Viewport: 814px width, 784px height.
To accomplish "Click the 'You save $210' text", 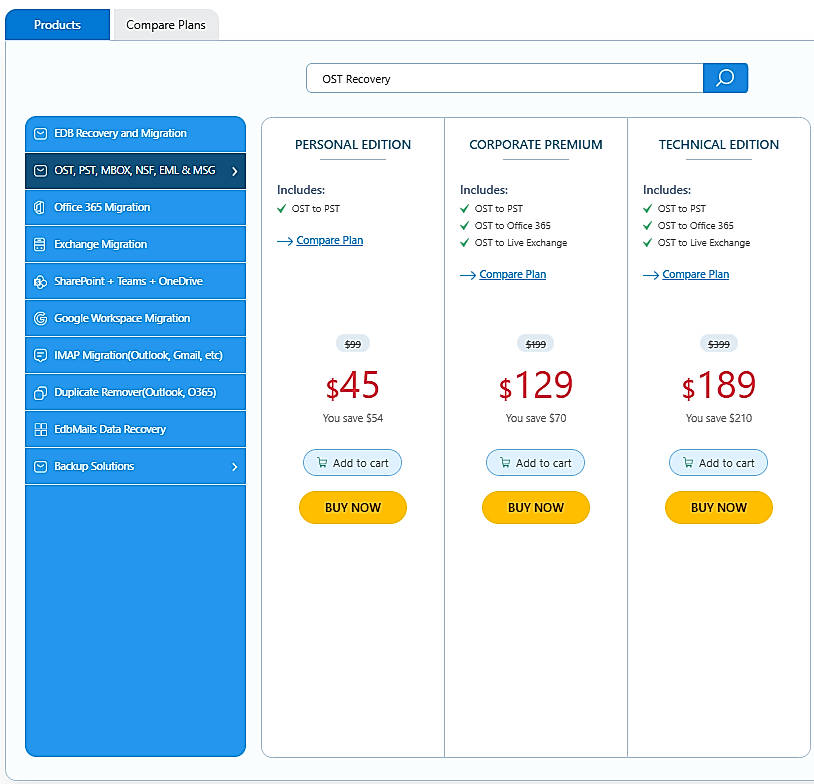I will (718, 418).
